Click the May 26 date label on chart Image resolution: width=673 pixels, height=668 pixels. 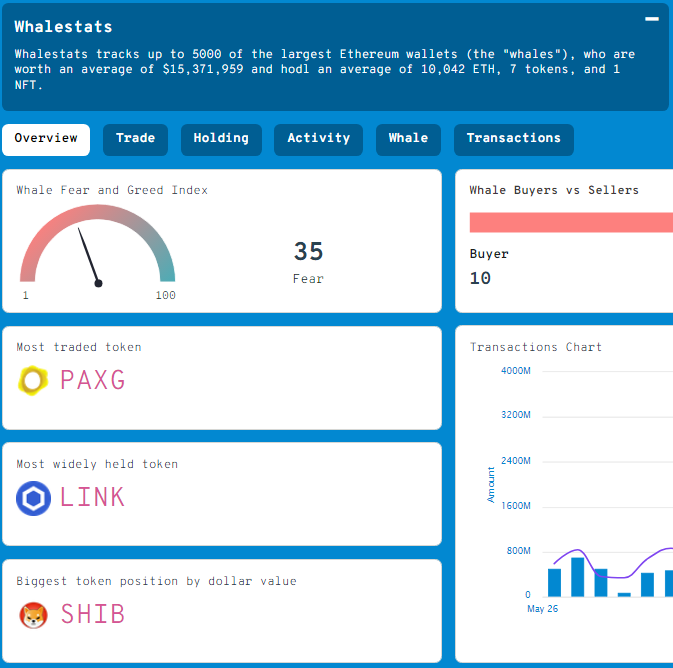click(543, 609)
